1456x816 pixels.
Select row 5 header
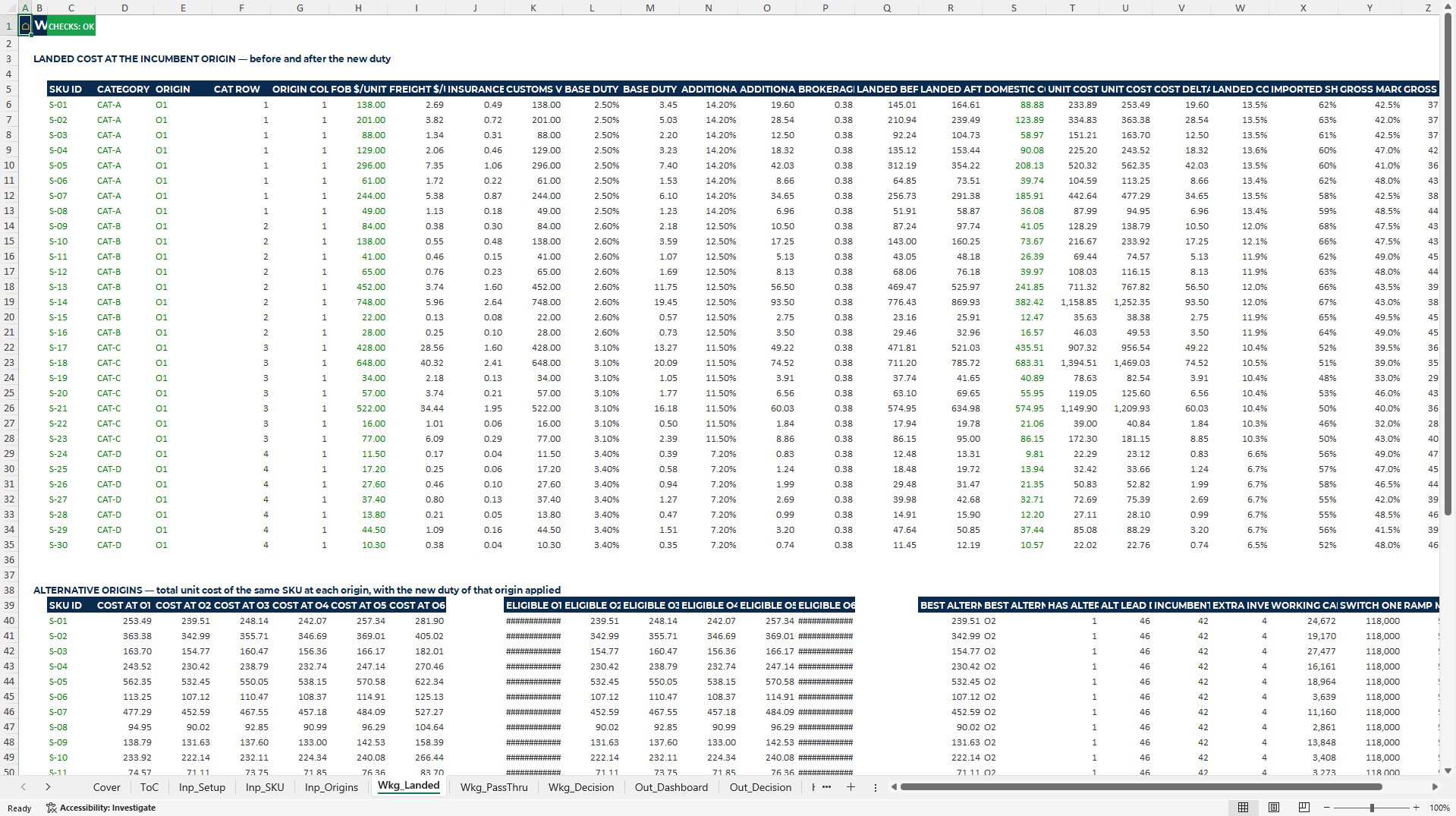[x=9, y=89]
